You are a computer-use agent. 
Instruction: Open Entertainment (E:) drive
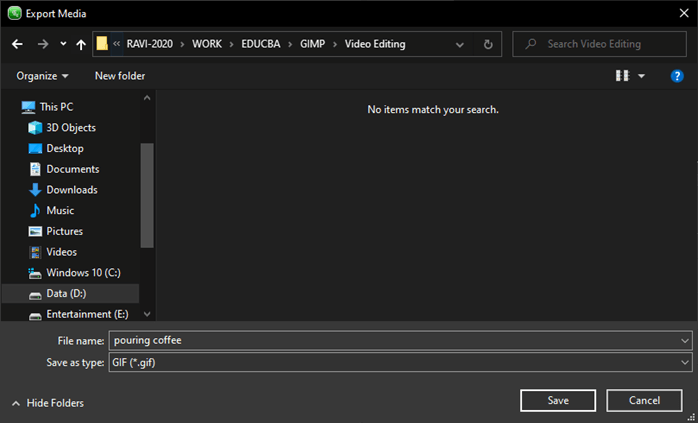[x=87, y=314]
